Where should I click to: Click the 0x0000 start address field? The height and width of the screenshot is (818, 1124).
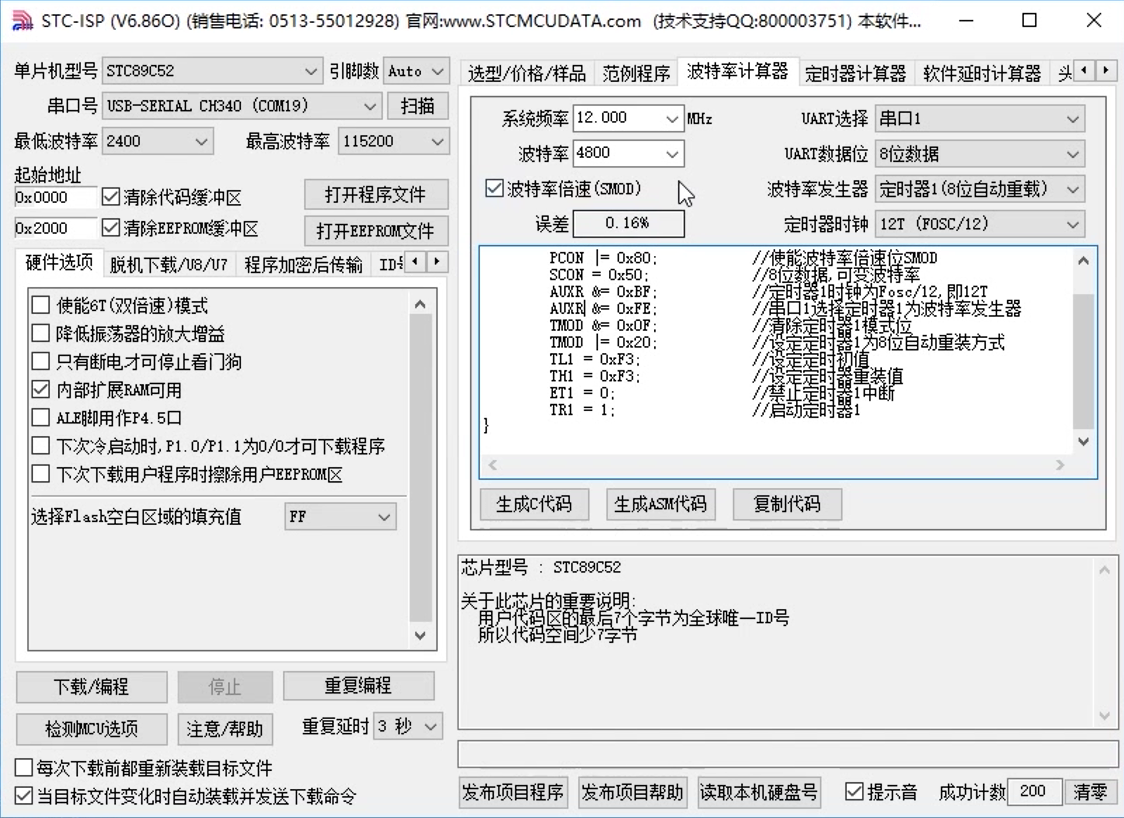[x=55, y=197]
